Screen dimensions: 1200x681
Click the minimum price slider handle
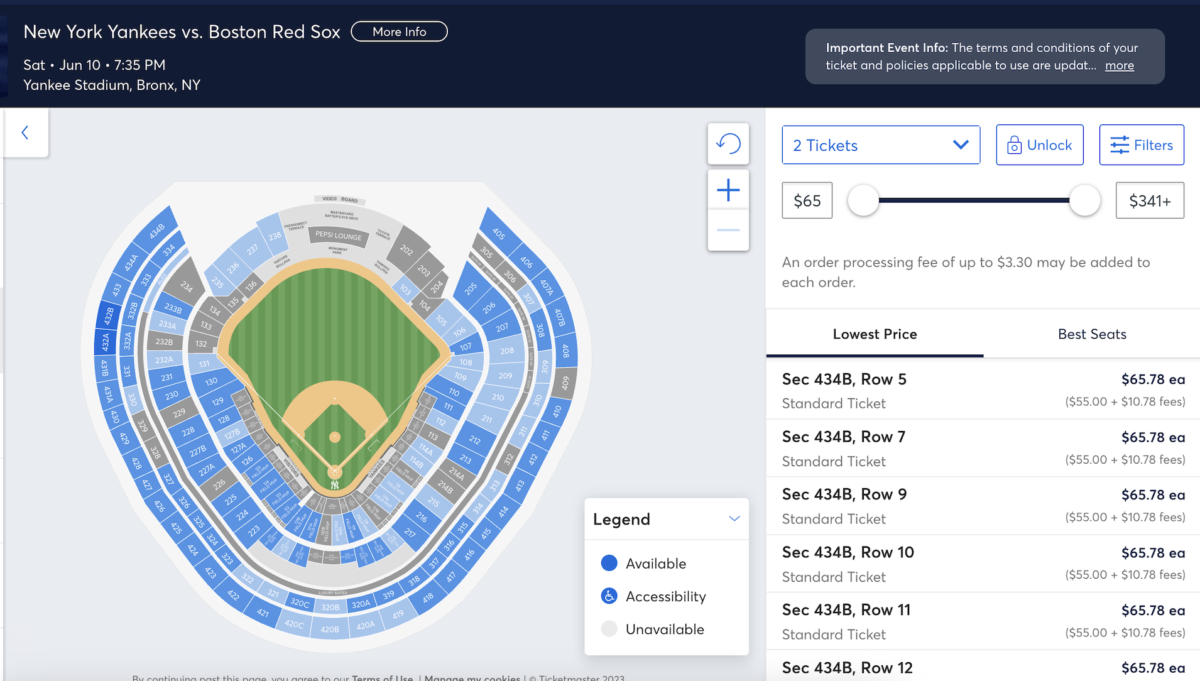point(863,200)
